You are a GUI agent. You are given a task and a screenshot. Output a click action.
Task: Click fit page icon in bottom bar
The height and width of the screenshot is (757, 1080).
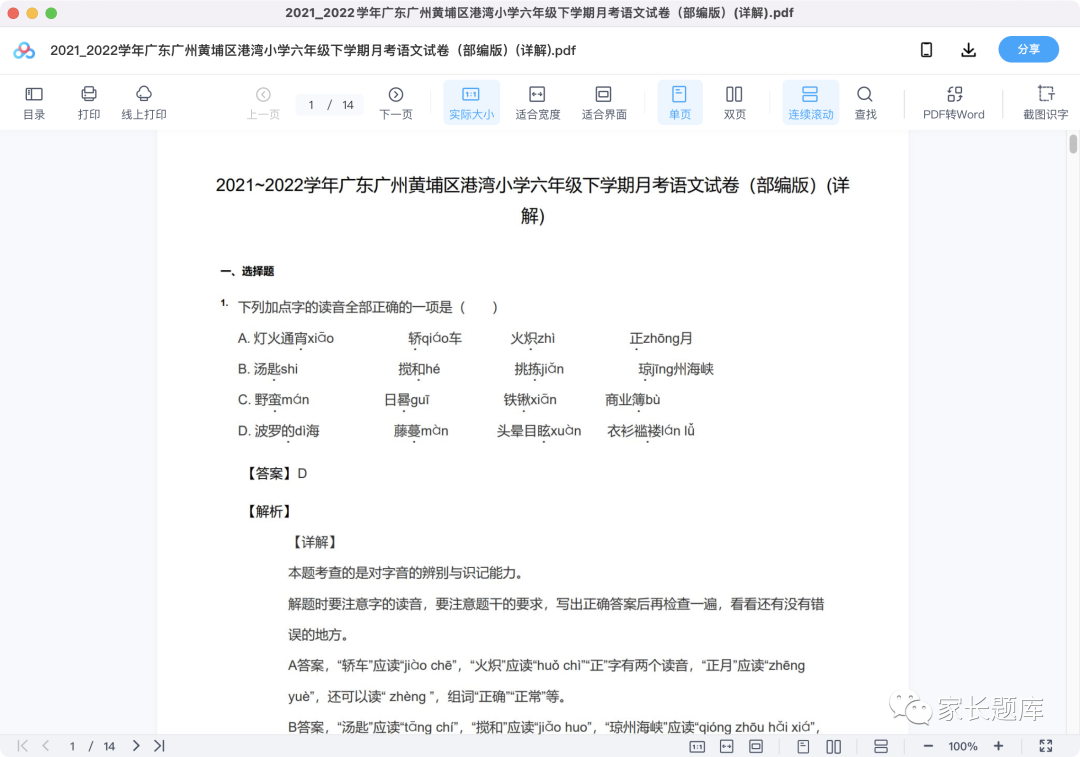pos(756,747)
